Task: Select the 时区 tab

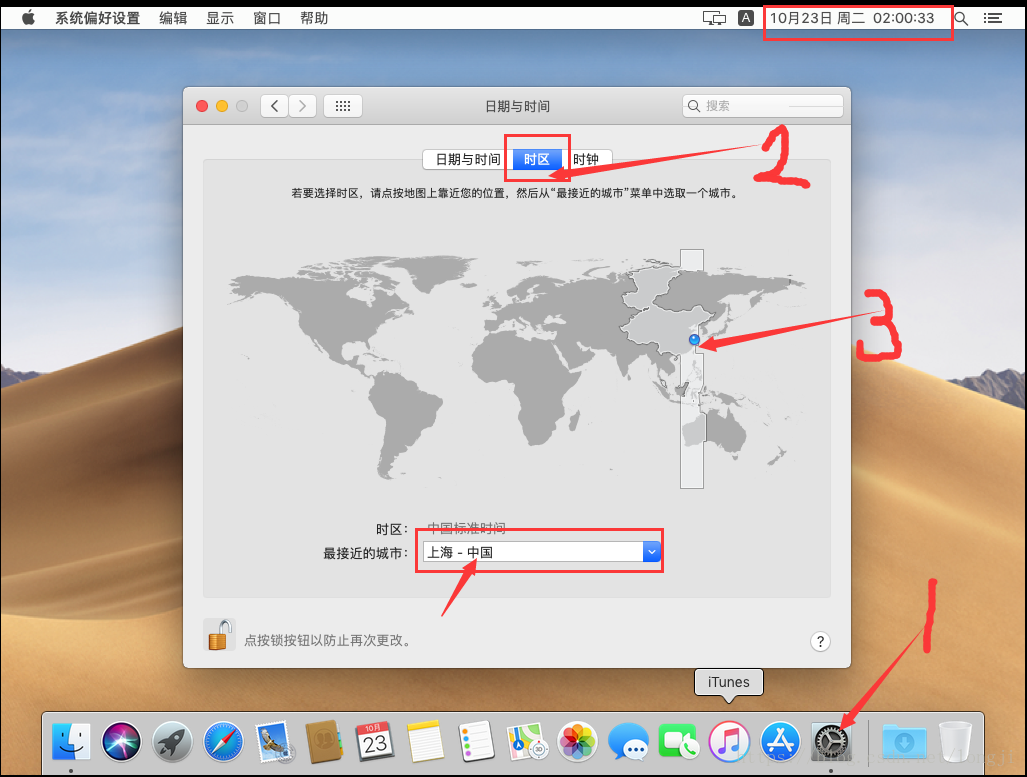Action: click(536, 159)
